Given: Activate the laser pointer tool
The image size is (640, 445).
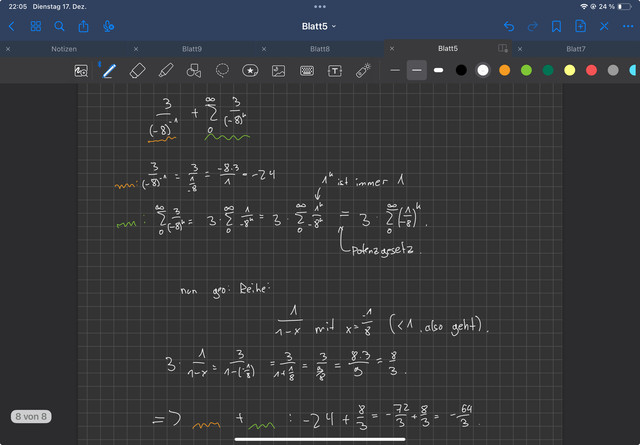Looking at the screenshot, I should point(363,71).
